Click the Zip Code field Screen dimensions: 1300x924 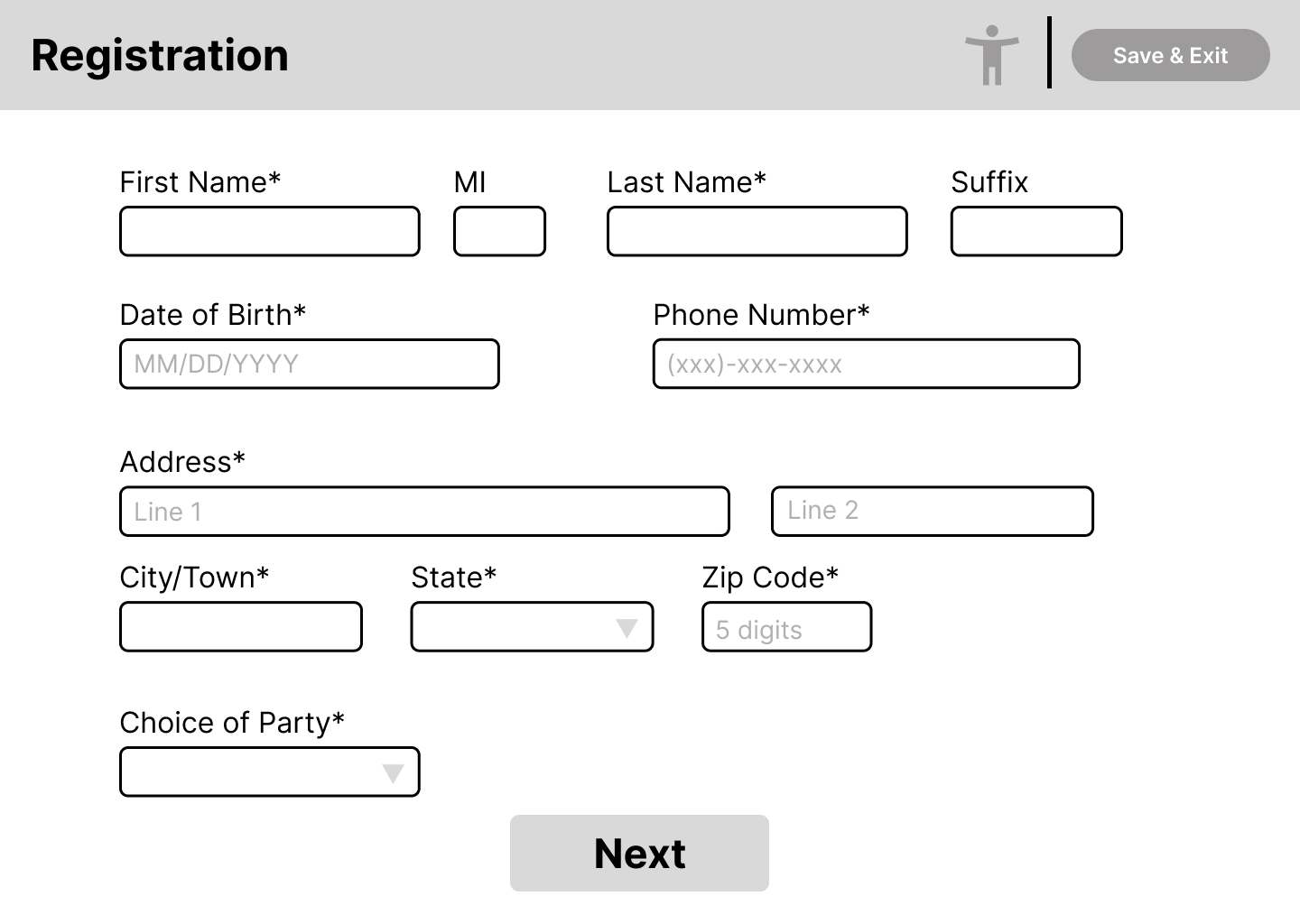coord(786,627)
